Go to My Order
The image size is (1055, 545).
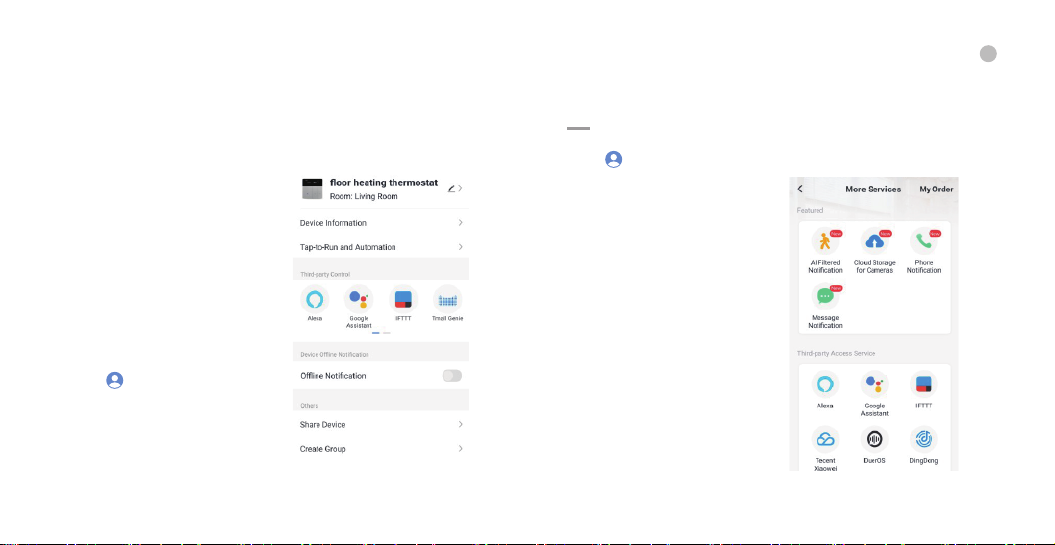coord(936,189)
